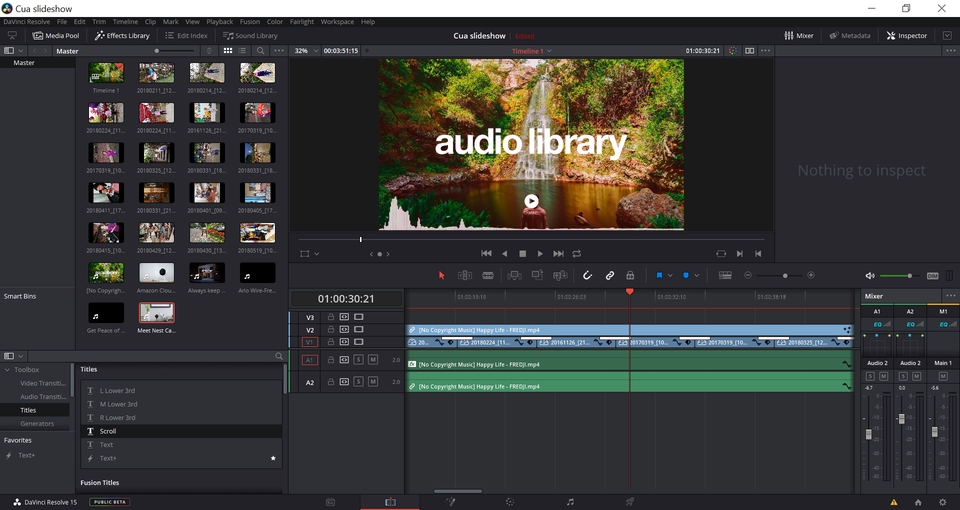Play timeline in reverse

tap(504, 253)
